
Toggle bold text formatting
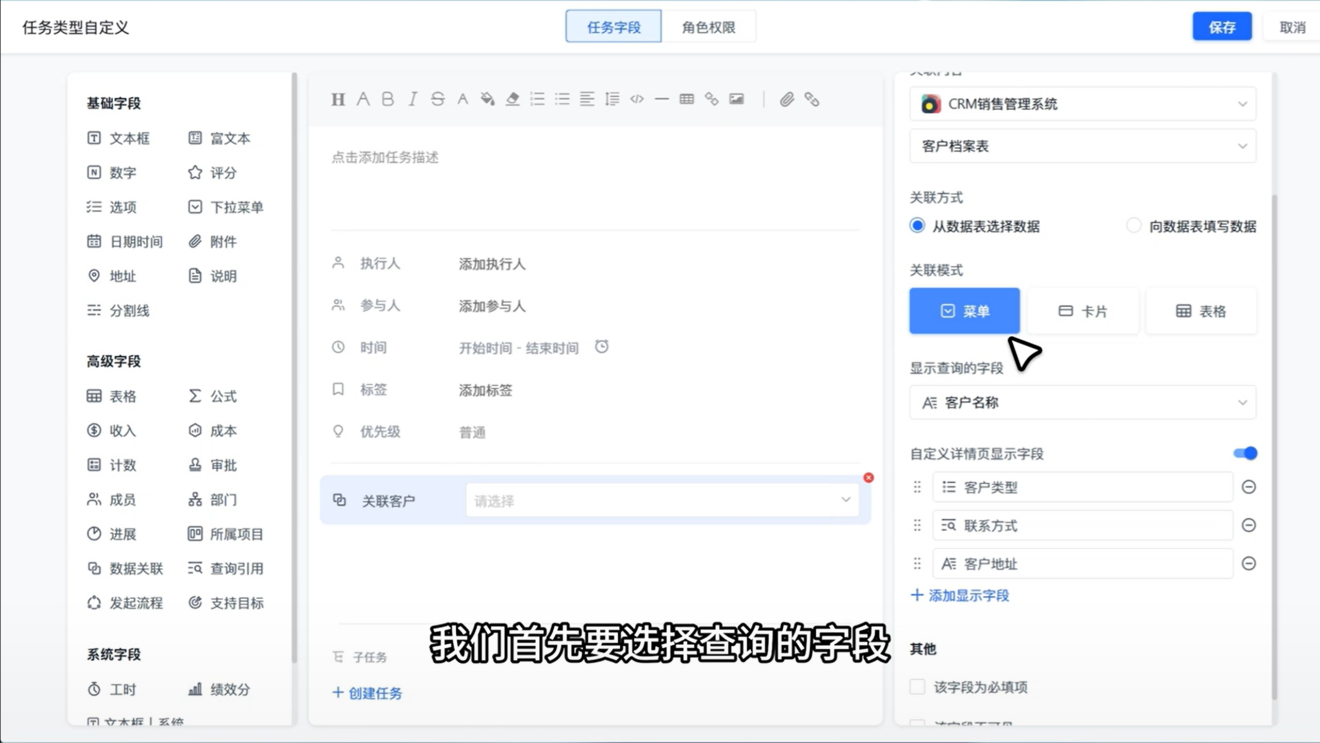[388, 99]
